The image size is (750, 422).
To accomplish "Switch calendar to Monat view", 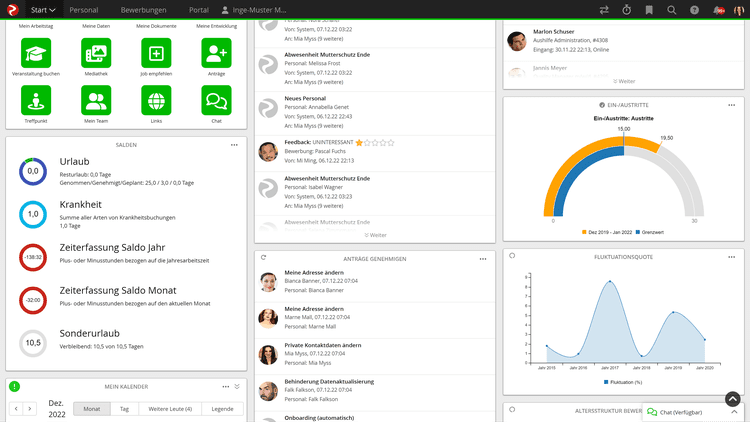I will (91, 409).
